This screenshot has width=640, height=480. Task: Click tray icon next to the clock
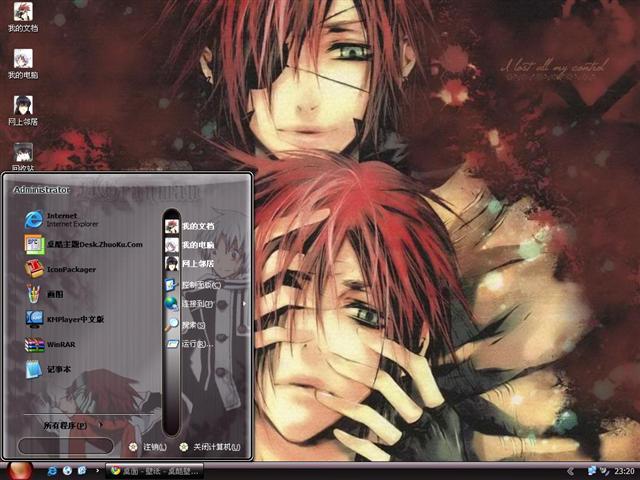pyautogui.click(x=604, y=471)
